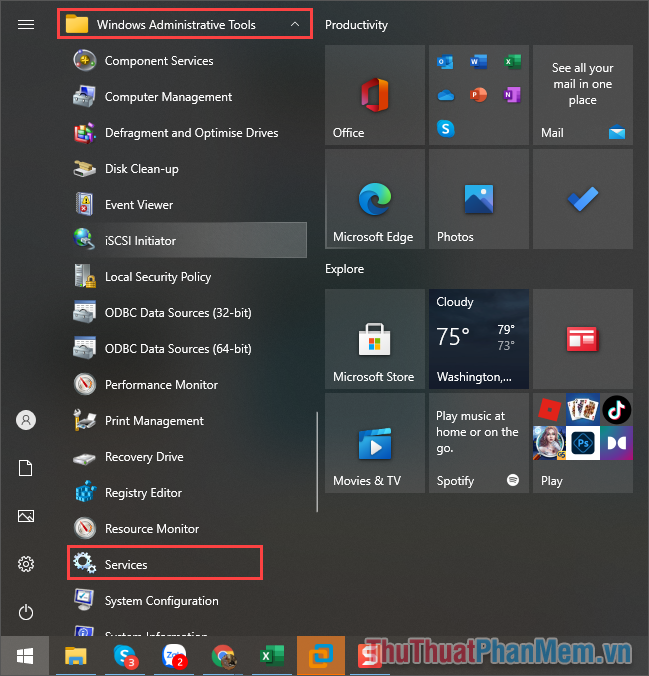Viewport: 649px width, 676px height.
Task: Launch the Microsoft Edge tile
Action: pos(375,199)
